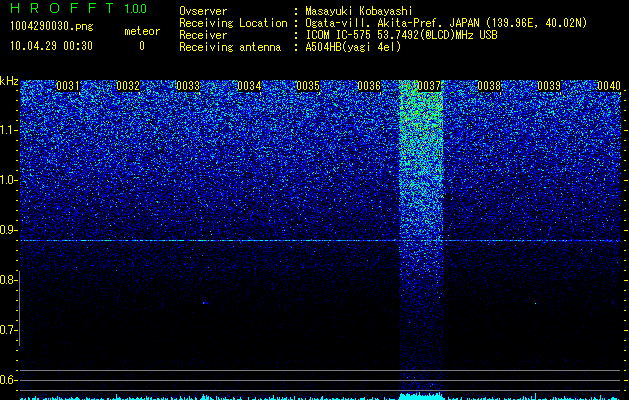Click time marker 0033
Image resolution: width=629 pixels, height=400 pixels.
point(188,86)
